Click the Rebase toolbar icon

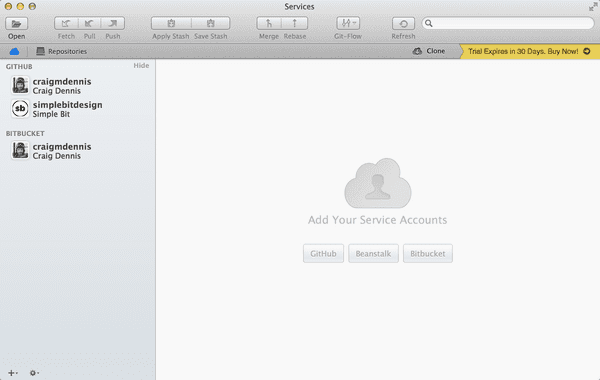[x=295, y=23]
